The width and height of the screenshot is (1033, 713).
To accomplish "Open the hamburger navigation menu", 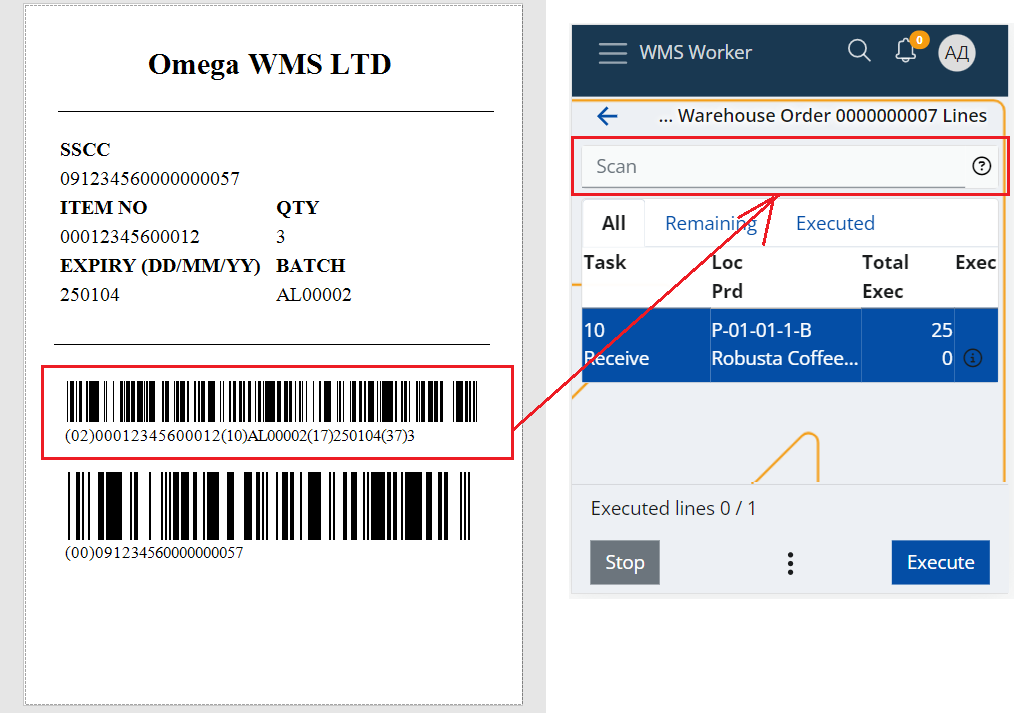I will pos(612,53).
